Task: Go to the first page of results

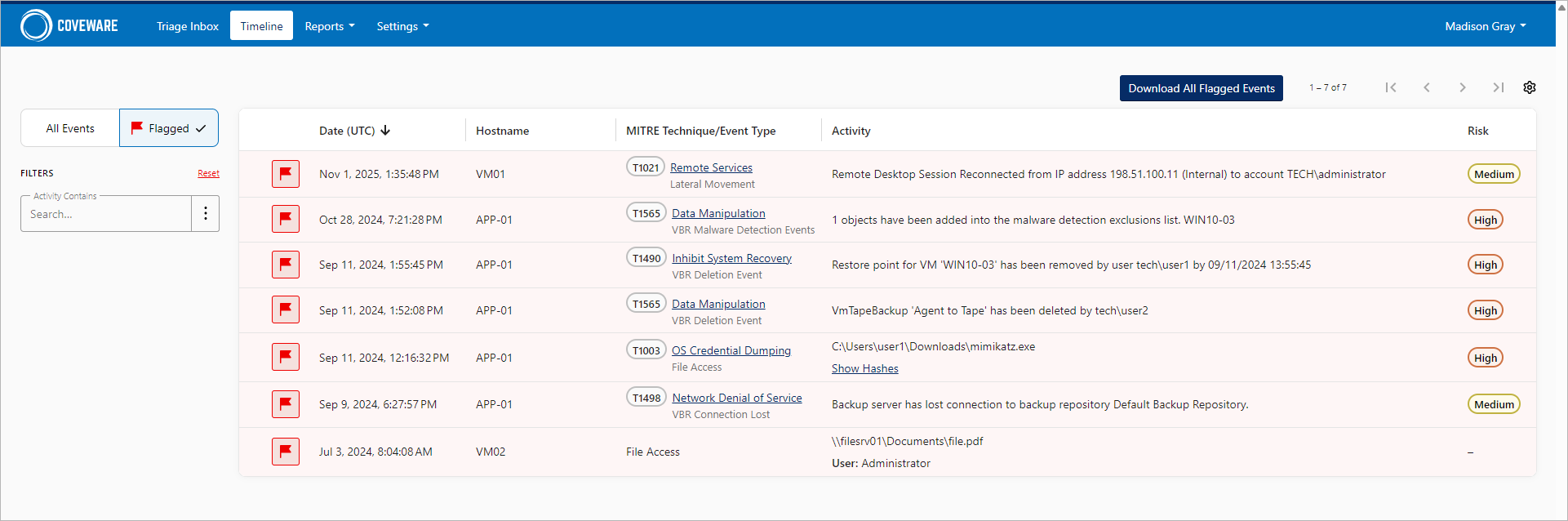Action: [1391, 87]
